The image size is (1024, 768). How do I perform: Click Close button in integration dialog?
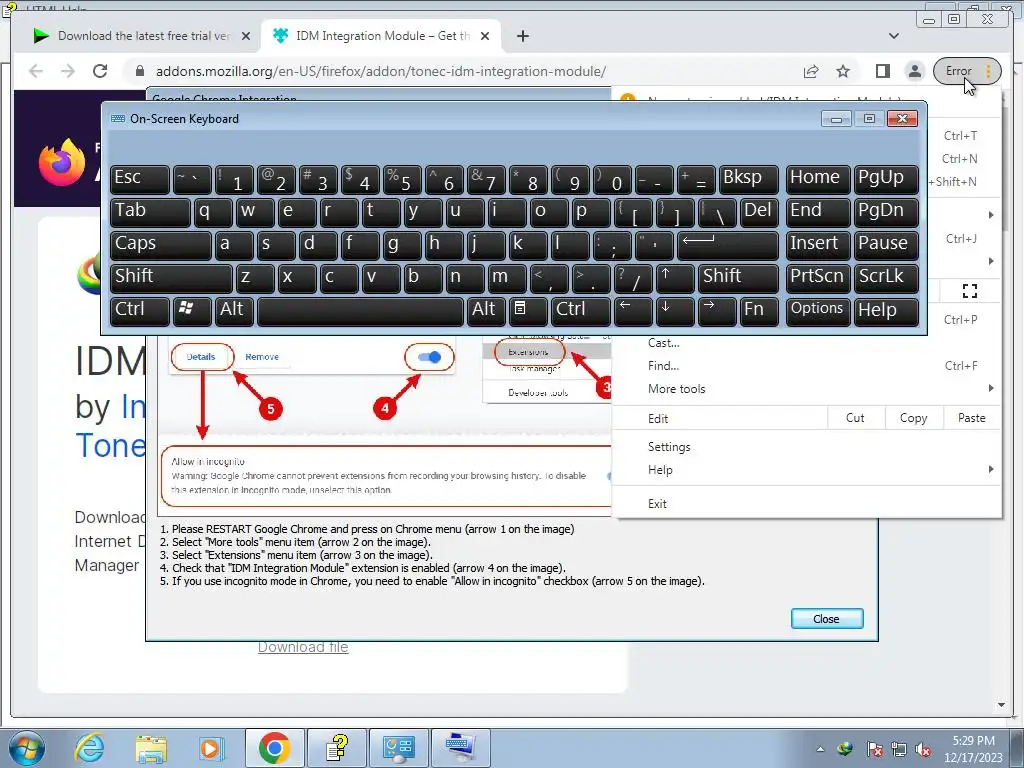pyautogui.click(x=827, y=618)
